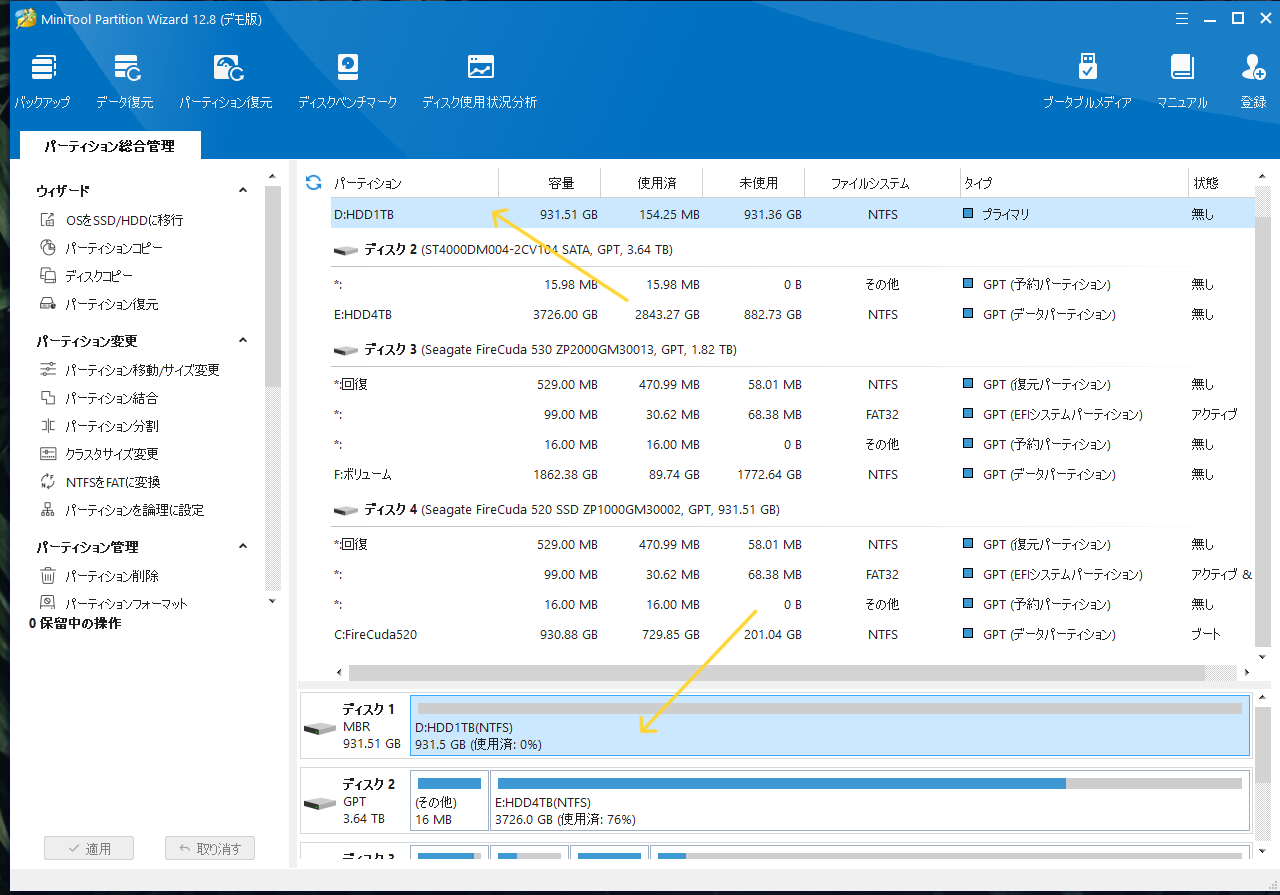The height and width of the screenshot is (895, 1280).
Task: Open the ブータブルメディア builder
Action: (1088, 80)
